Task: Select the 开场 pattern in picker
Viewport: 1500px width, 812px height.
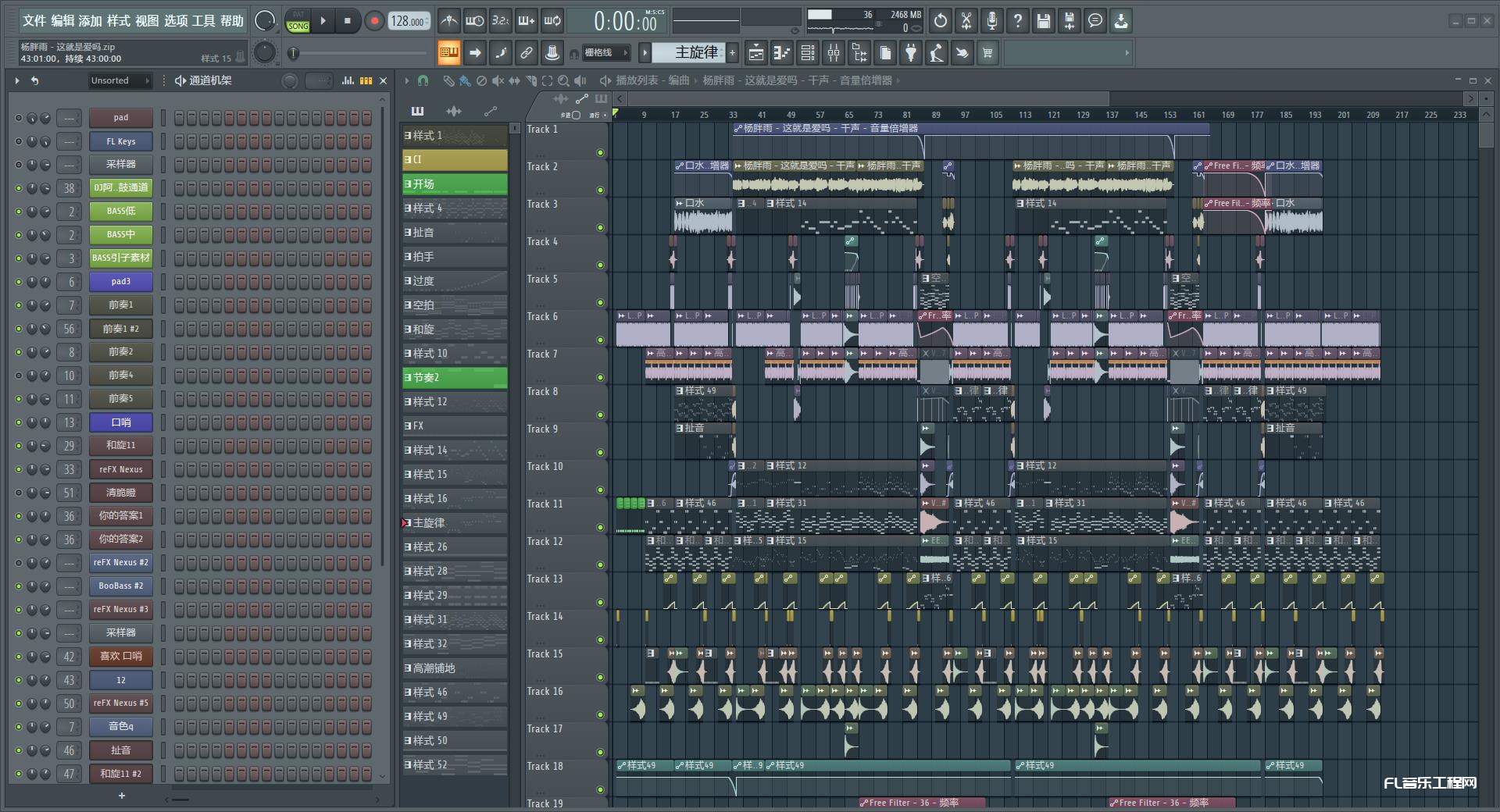Action: point(455,184)
